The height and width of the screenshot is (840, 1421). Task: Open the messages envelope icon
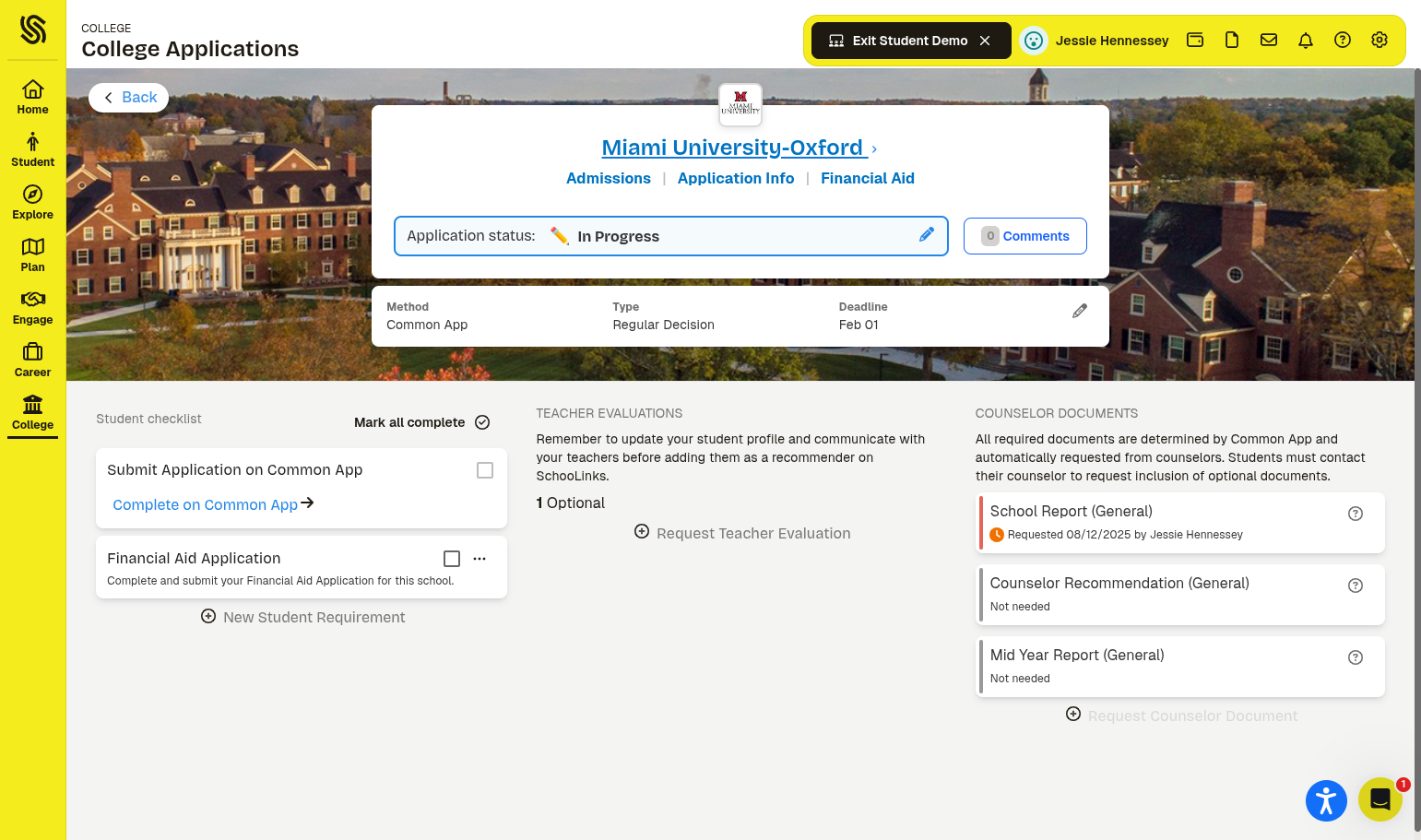pyautogui.click(x=1269, y=40)
